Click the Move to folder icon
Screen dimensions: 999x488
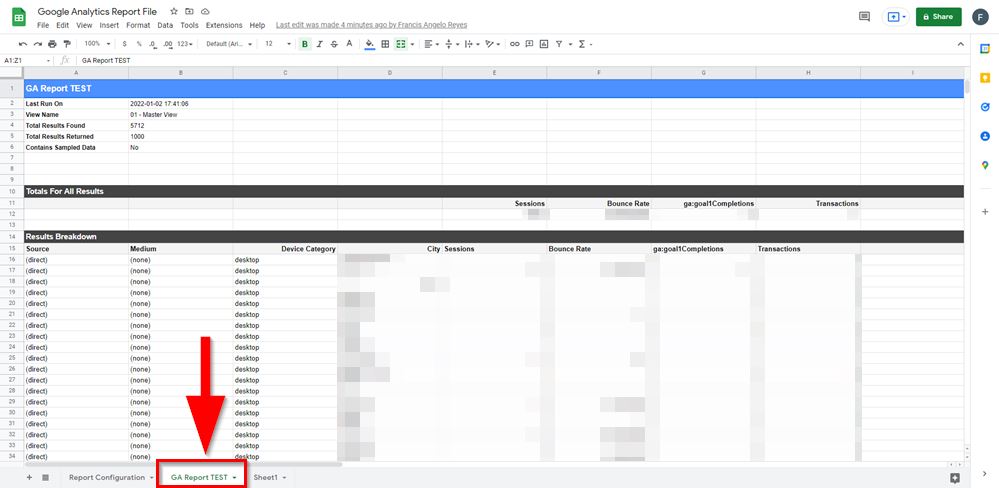pos(189,11)
